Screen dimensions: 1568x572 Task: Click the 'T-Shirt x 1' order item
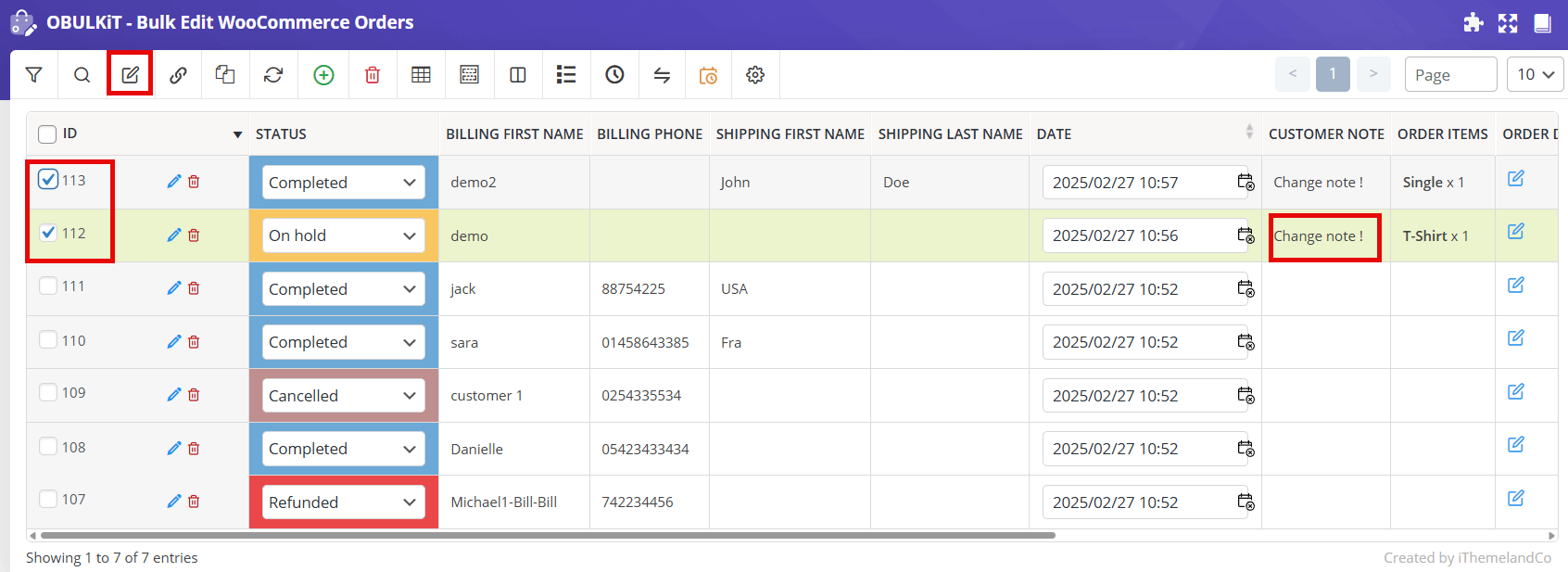coord(1435,235)
